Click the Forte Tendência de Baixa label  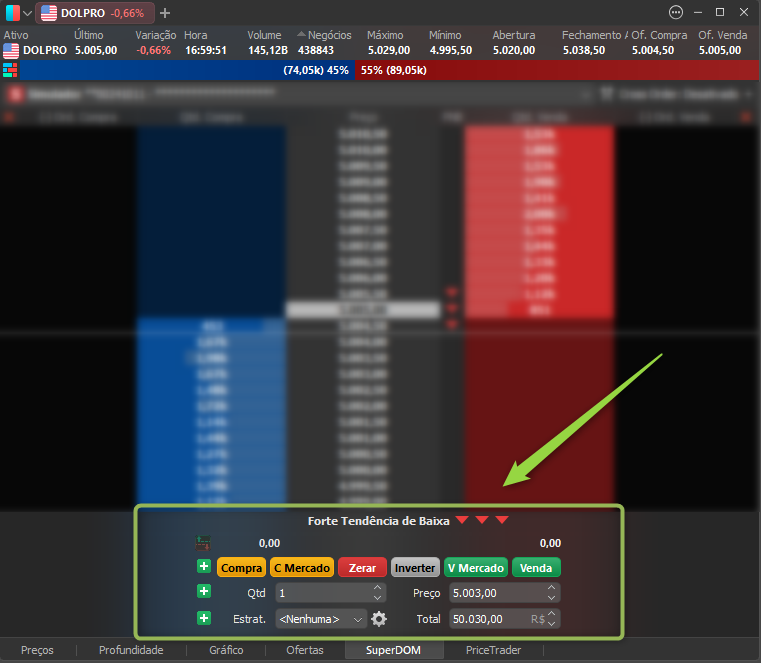point(379,521)
